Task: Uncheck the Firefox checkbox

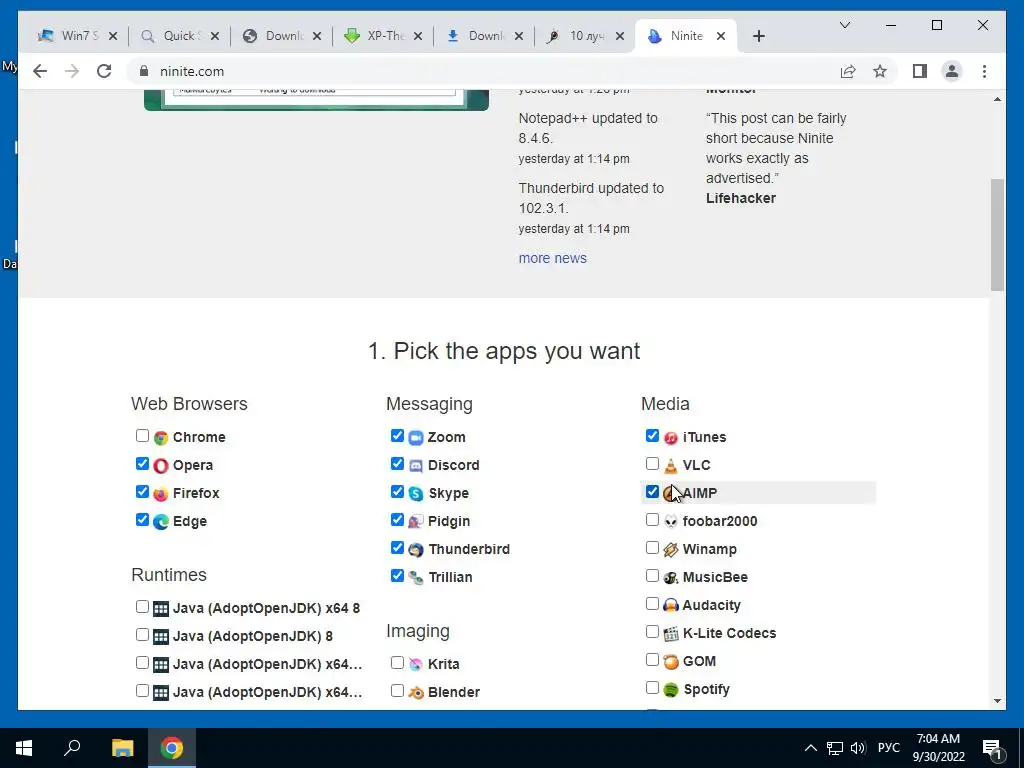Action: click(x=142, y=492)
